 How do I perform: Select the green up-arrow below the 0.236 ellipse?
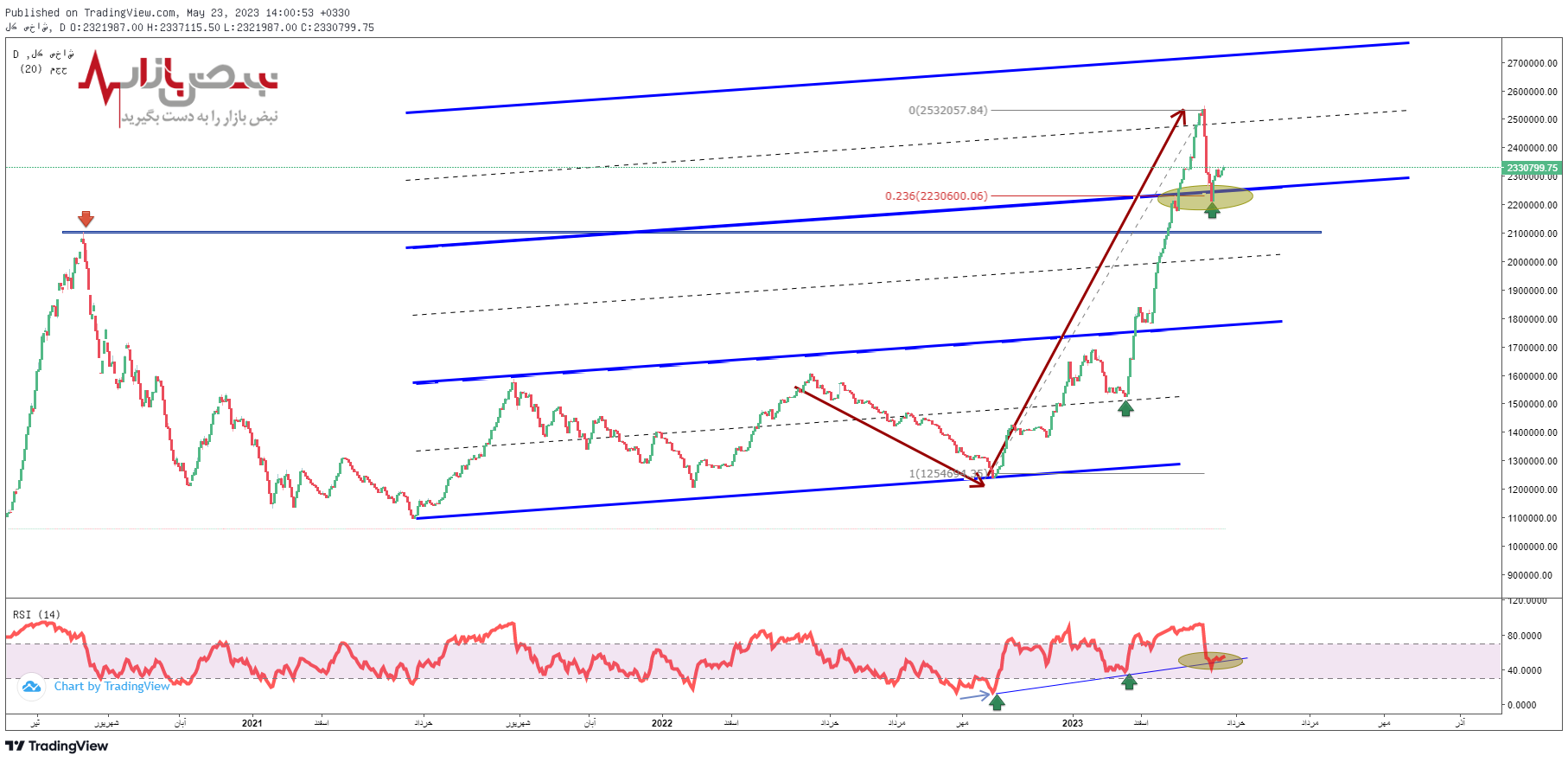[x=1212, y=210]
